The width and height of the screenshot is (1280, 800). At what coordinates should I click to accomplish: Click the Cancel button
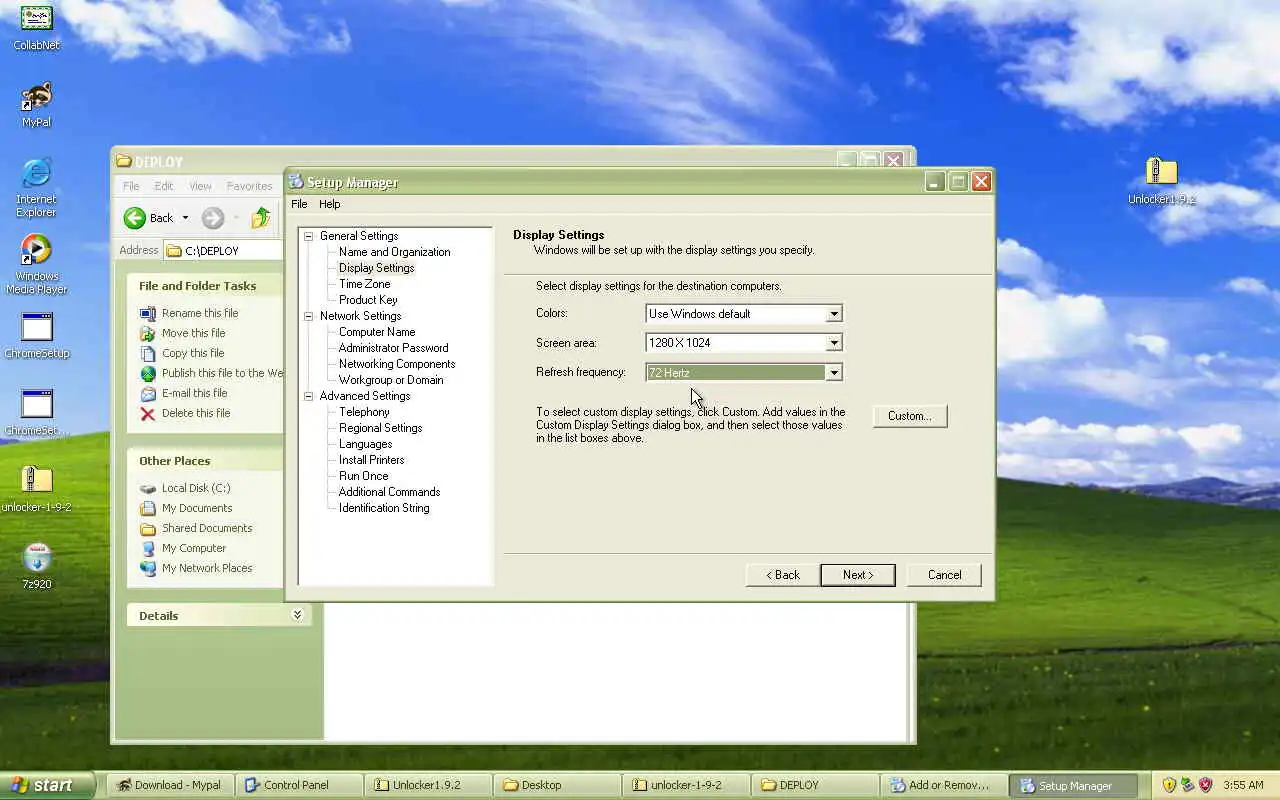[944, 575]
